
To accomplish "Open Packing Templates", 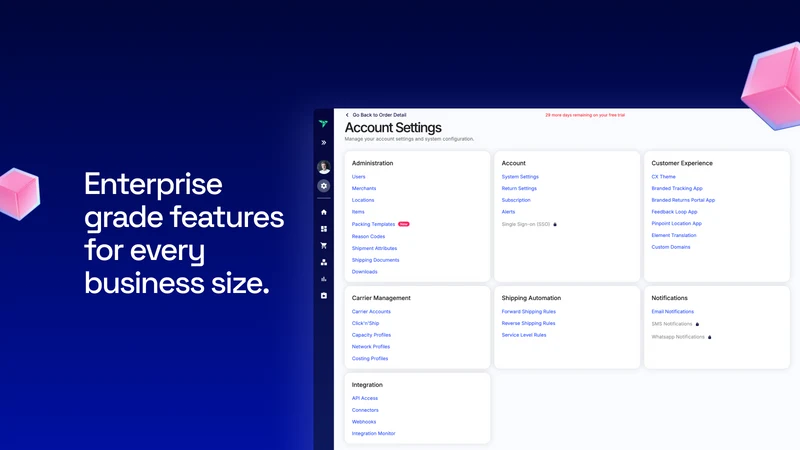I will coord(373,224).
